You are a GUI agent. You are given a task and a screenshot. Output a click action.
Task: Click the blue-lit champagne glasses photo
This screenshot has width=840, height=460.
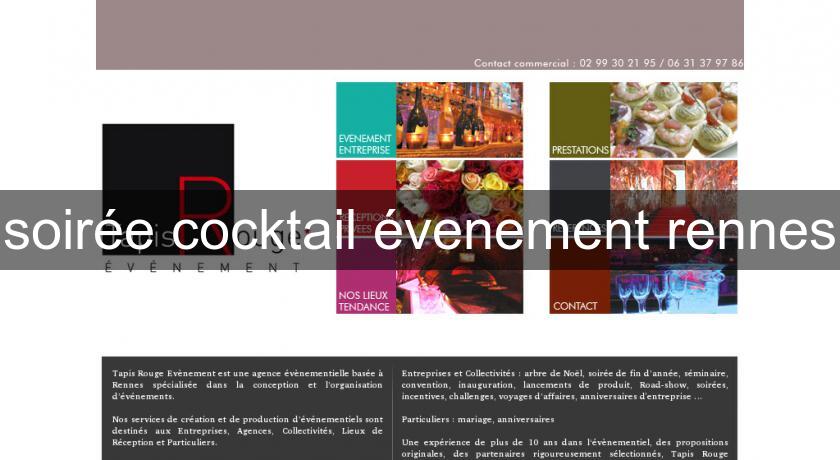673,276
